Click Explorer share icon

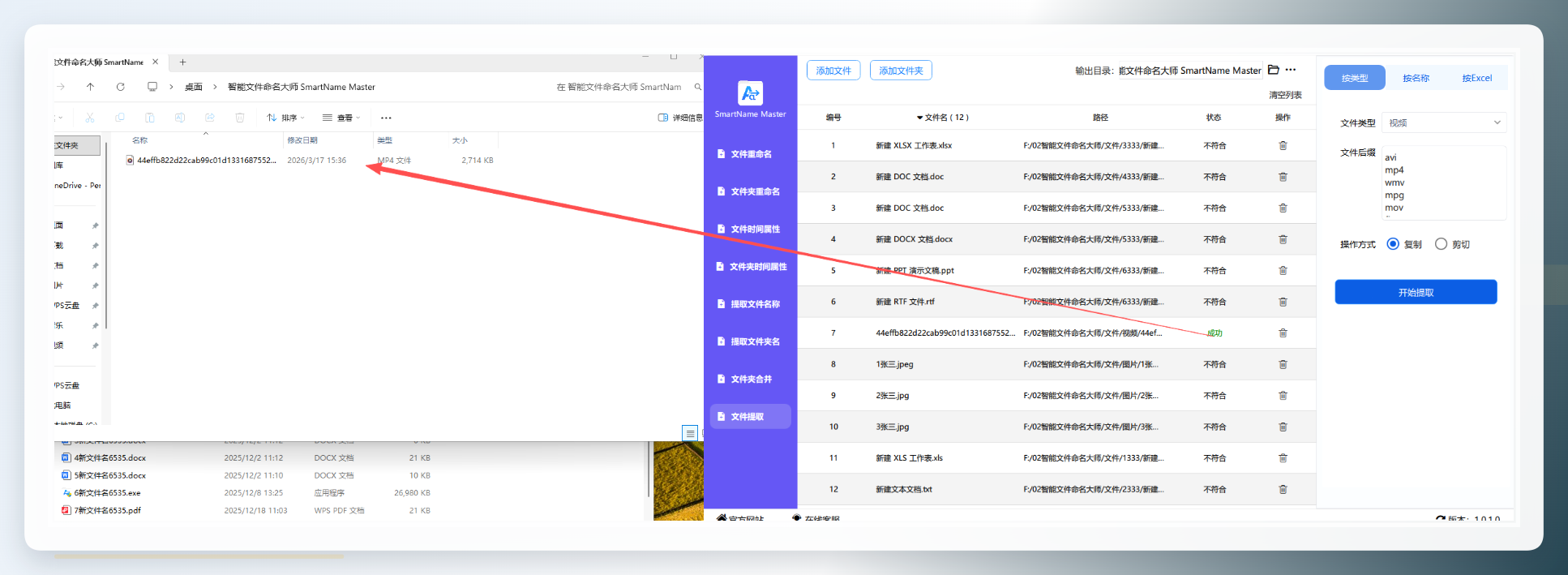[x=210, y=118]
